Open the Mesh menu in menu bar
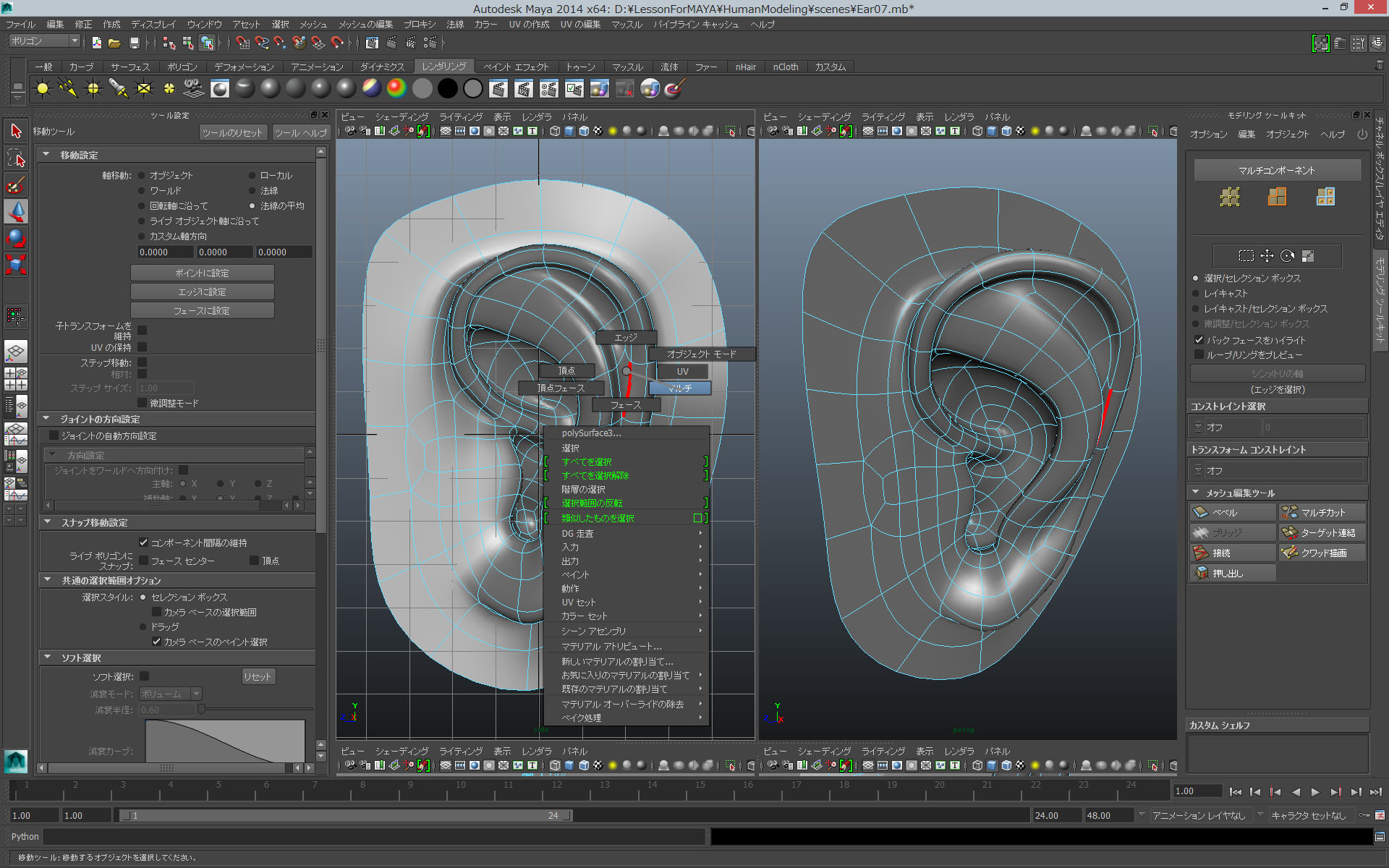Image resolution: width=1389 pixels, height=868 pixels. 313,24
